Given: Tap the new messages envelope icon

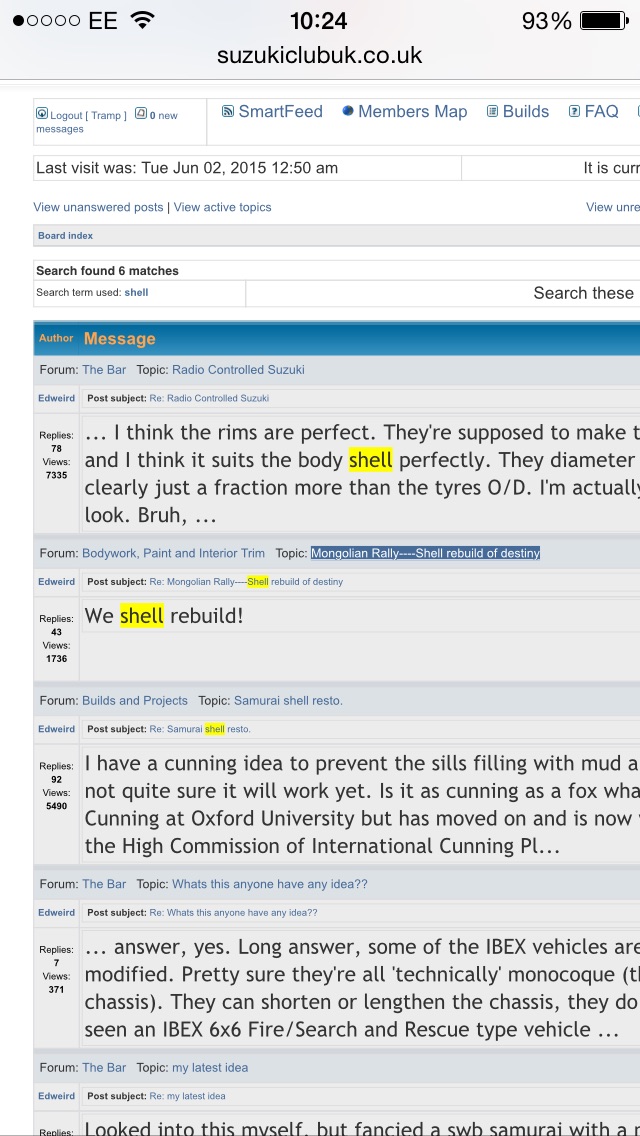Looking at the screenshot, I should pos(141,114).
